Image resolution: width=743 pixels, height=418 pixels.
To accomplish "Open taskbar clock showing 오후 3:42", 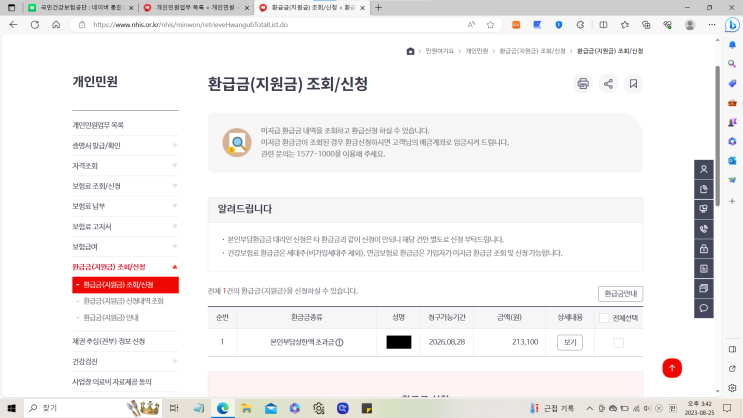I will pyautogui.click(x=699, y=408).
